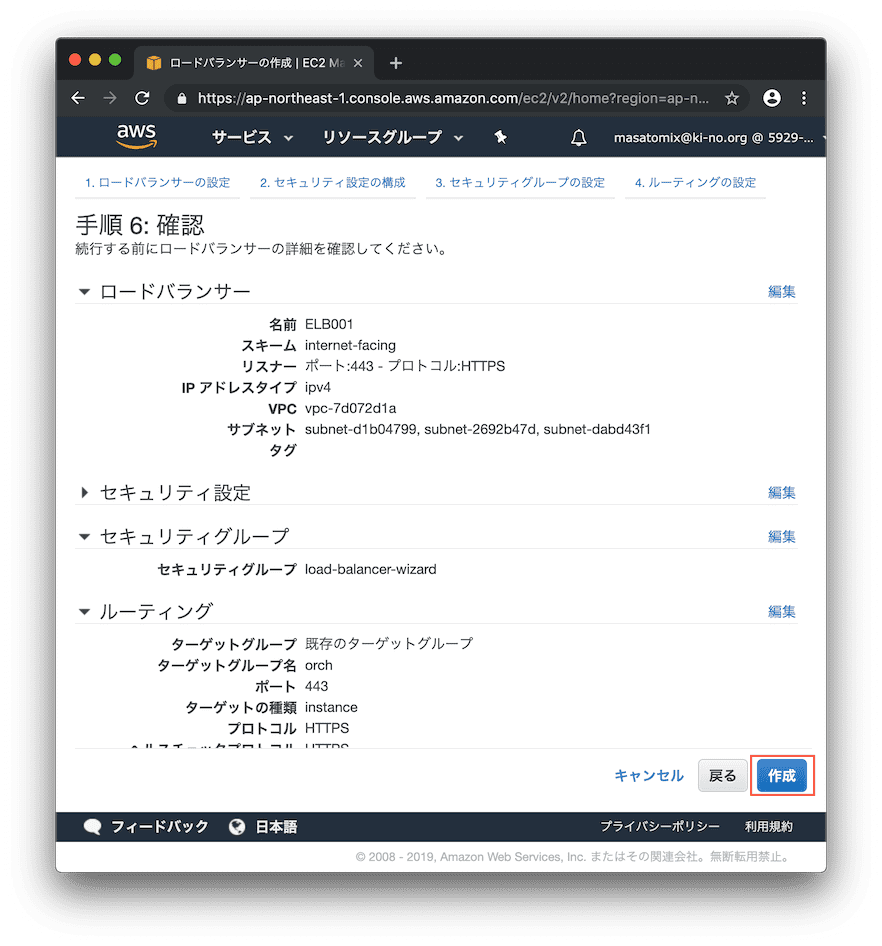Click the orch target group name
The image size is (882, 946).
pyautogui.click(x=319, y=665)
